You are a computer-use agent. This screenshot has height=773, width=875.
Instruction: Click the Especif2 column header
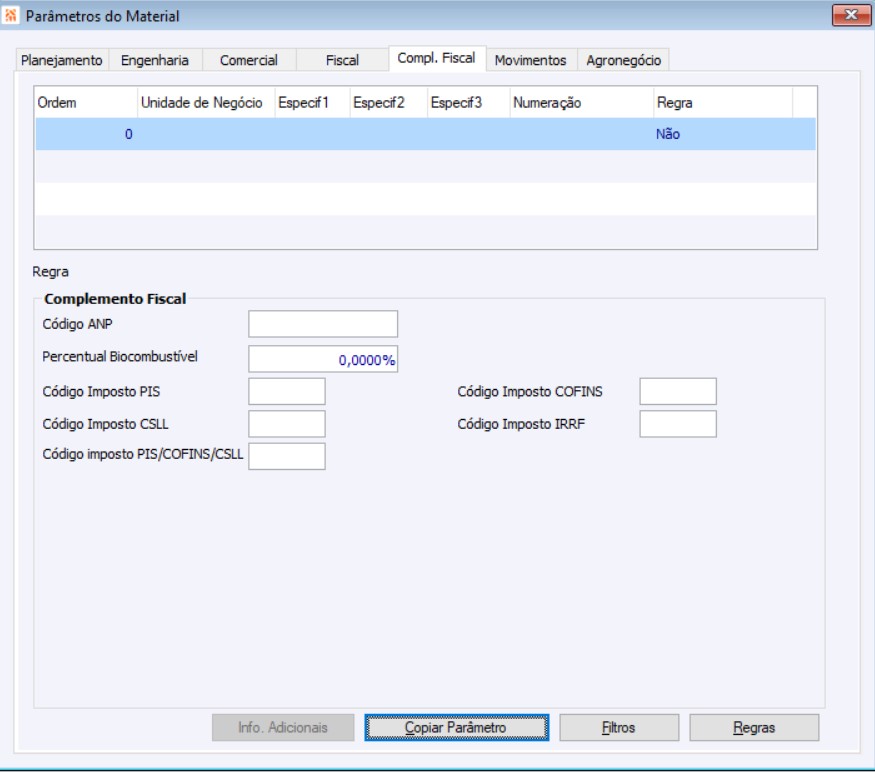point(389,103)
